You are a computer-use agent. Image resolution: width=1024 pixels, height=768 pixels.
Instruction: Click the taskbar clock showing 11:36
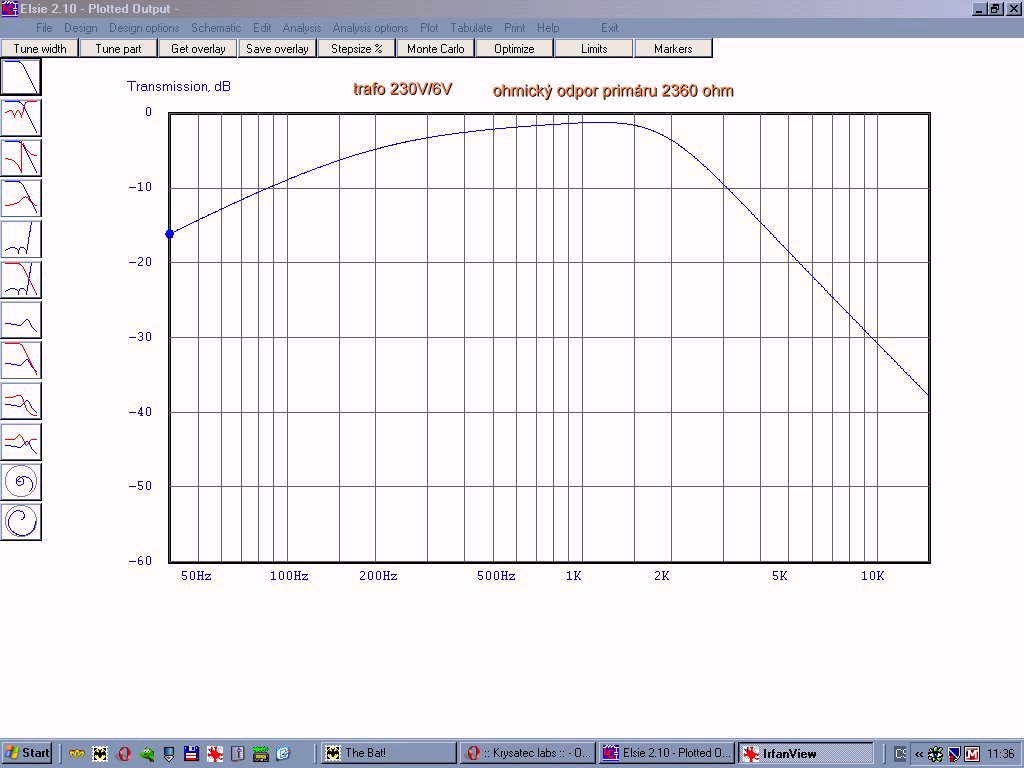1000,754
